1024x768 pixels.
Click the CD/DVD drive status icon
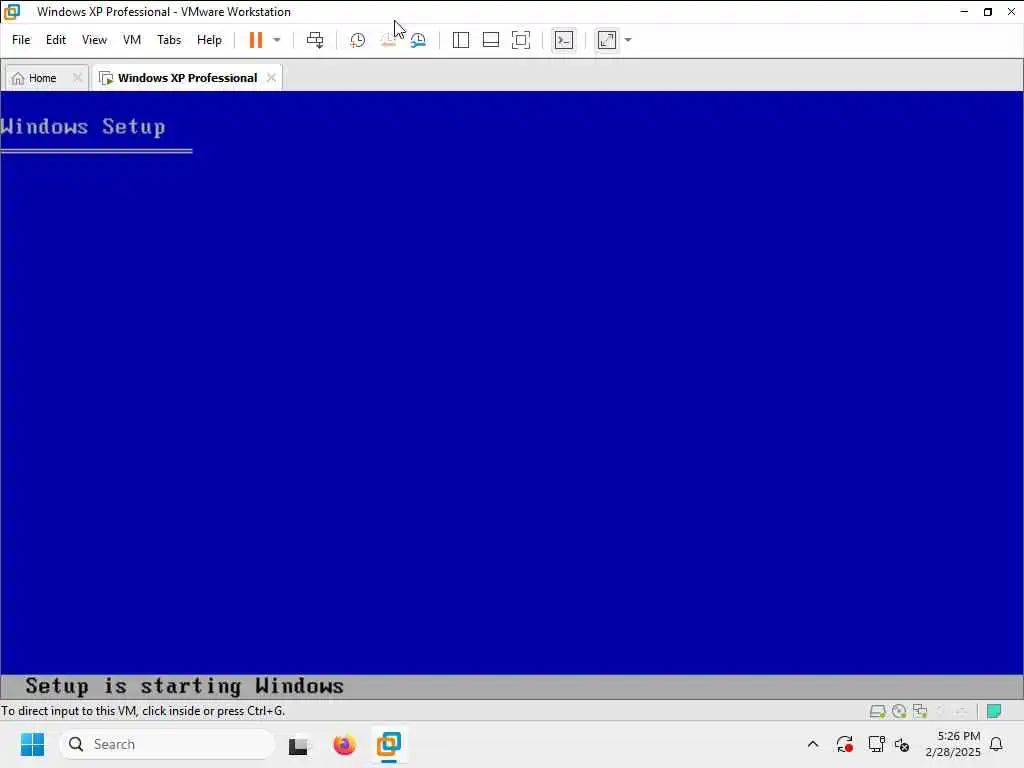tap(899, 711)
